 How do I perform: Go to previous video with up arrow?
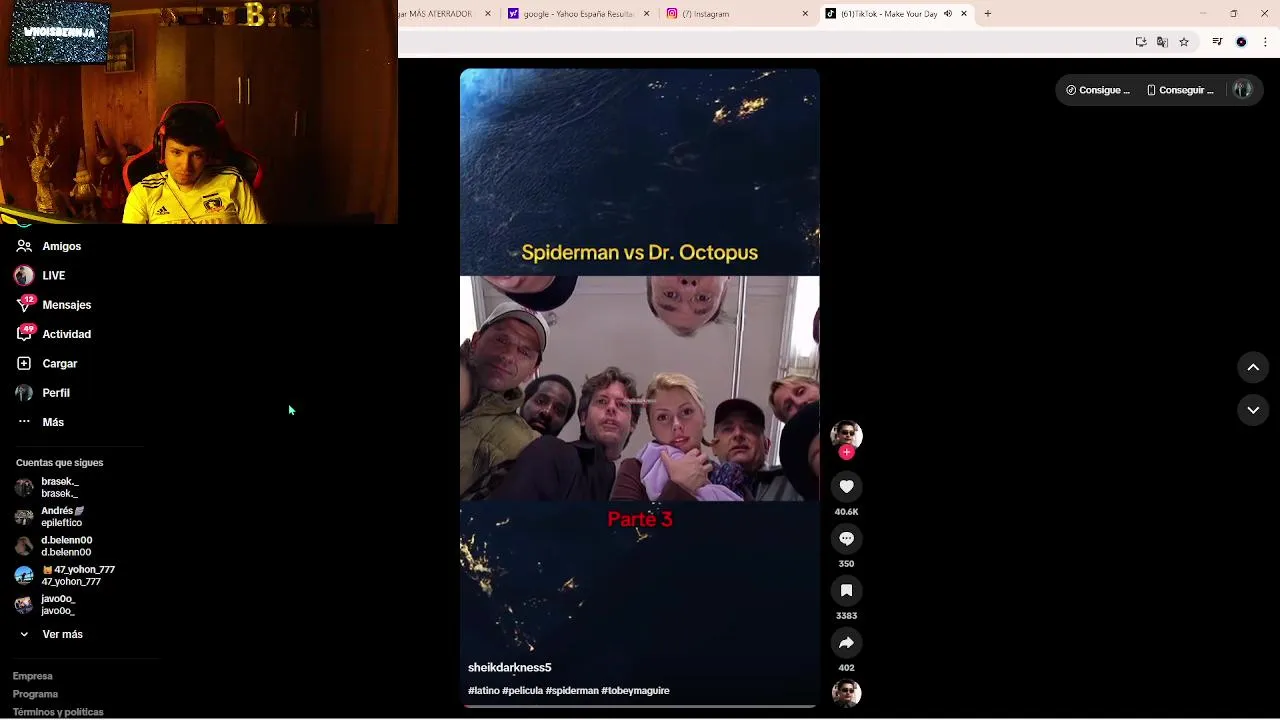point(1253,368)
